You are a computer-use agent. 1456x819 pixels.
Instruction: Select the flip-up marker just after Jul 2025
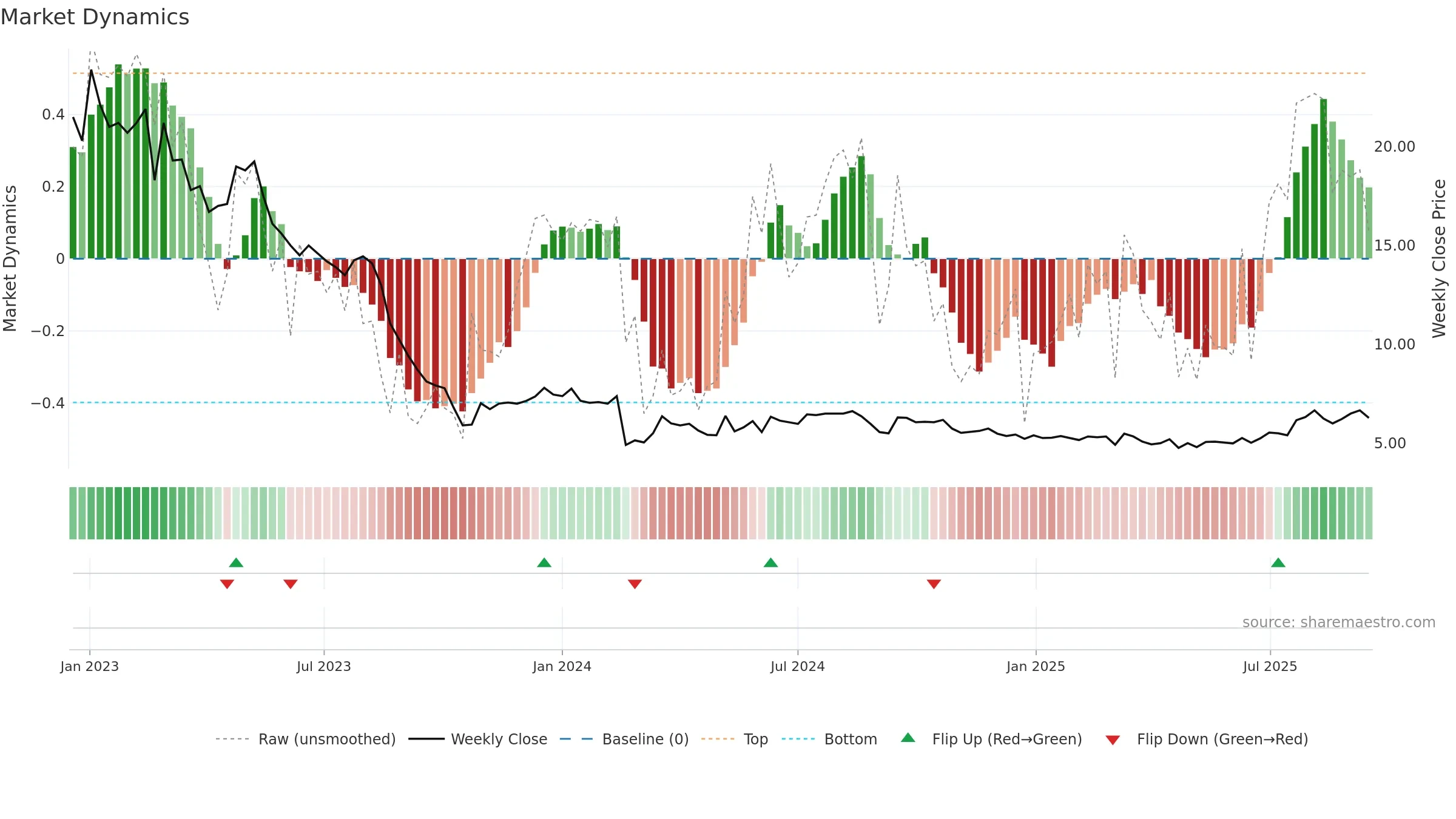click(x=1278, y=562)
